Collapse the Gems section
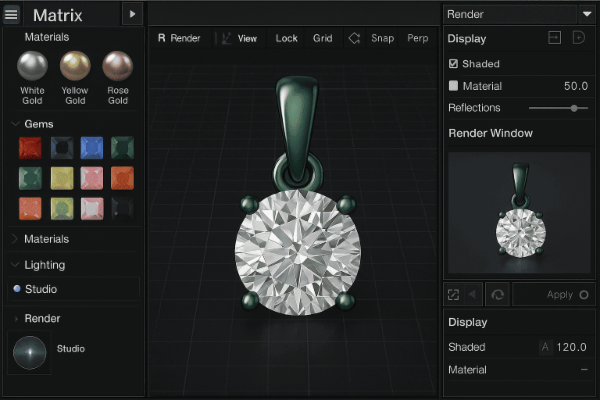Image resolution: width=600 pixels, height=400 pixels. pos(15,124)
